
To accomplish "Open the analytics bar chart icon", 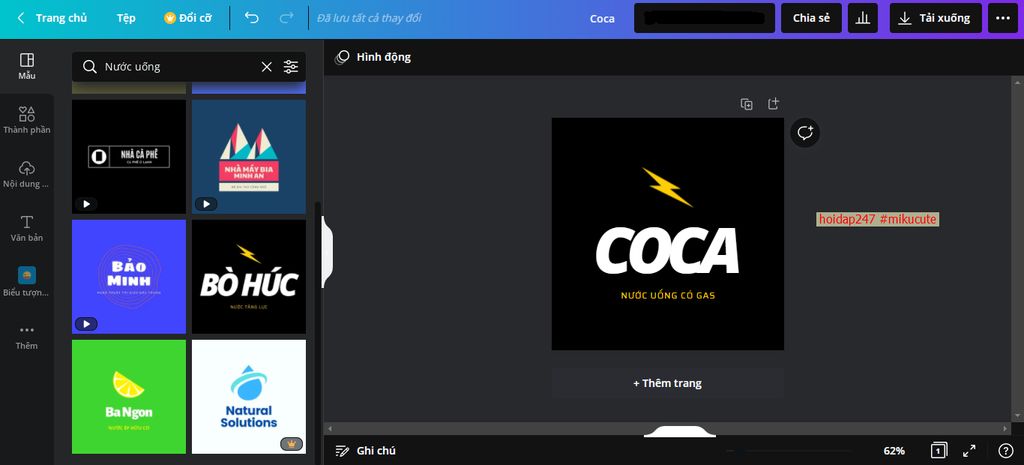I will [x=863, y=18].
